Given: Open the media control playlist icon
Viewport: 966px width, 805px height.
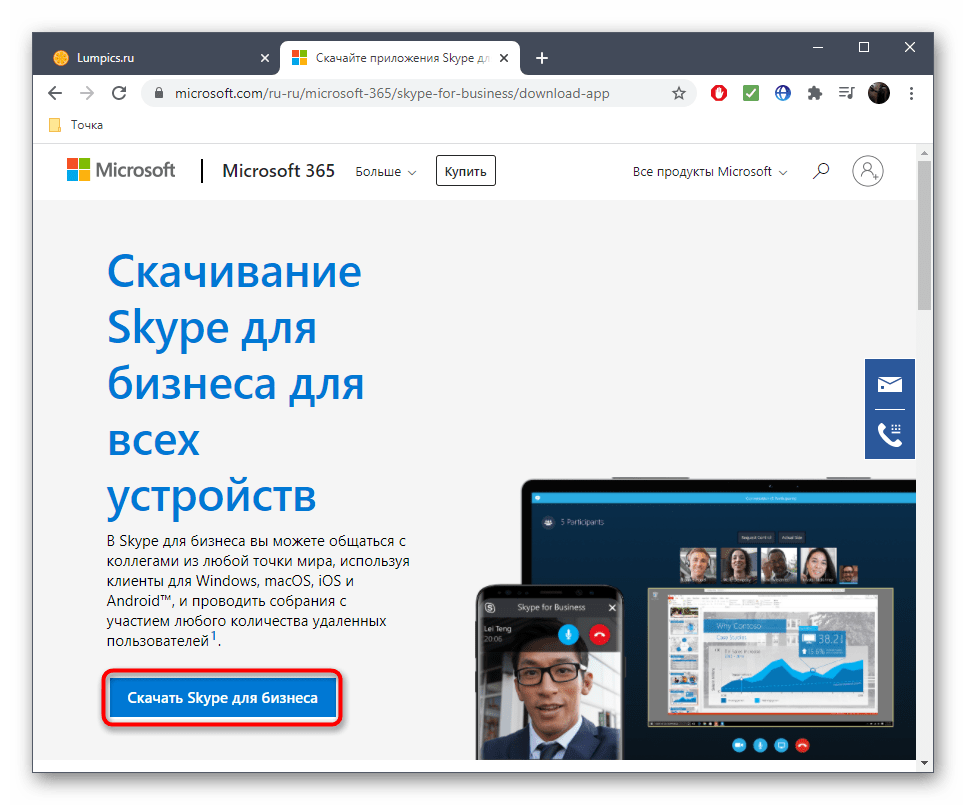Looking at the screenshot, I should [846, 94].
